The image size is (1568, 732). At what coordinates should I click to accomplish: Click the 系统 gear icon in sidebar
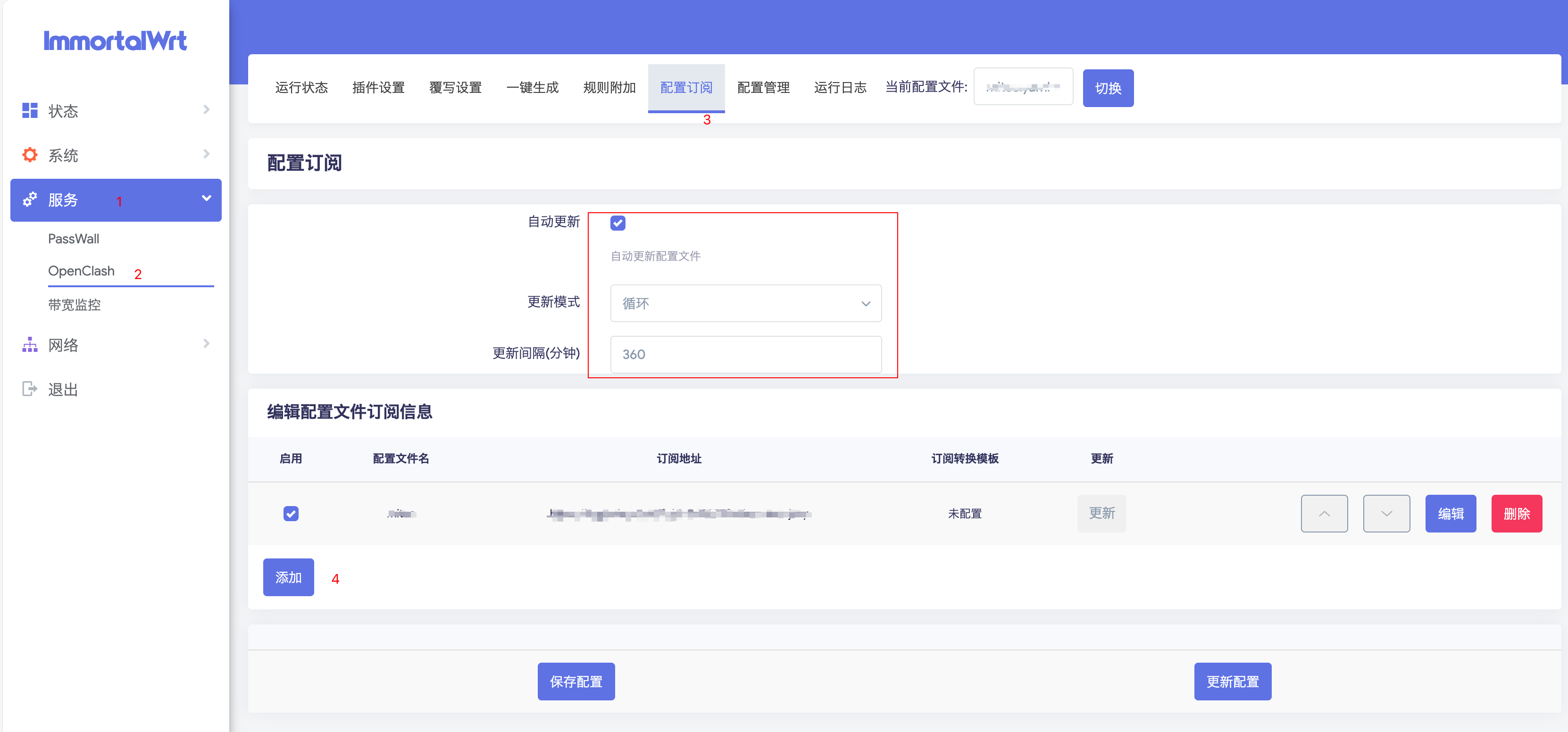pyautogui.click(x=30, y=155)
